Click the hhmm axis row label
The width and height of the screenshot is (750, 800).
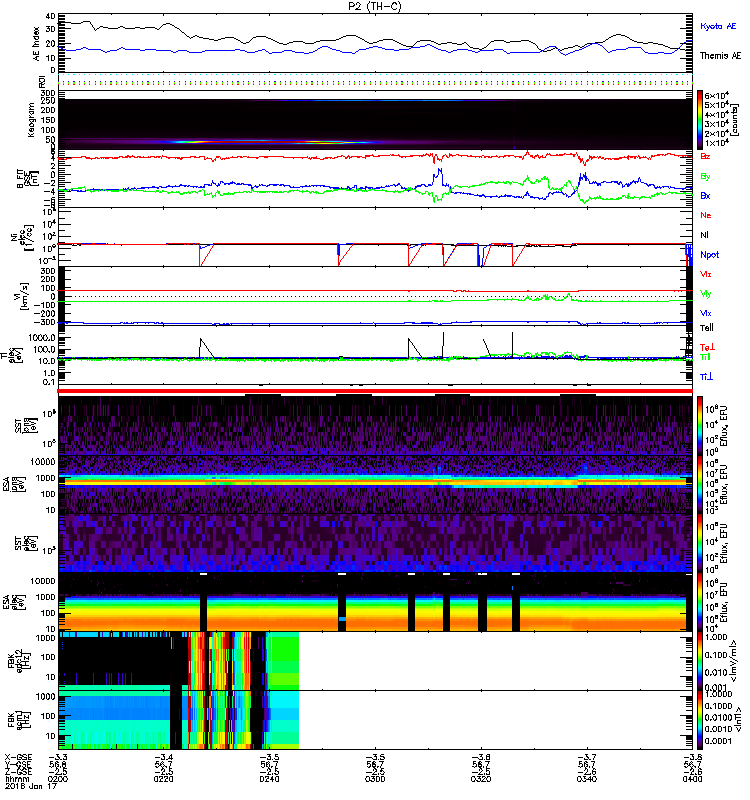[16, 779]
